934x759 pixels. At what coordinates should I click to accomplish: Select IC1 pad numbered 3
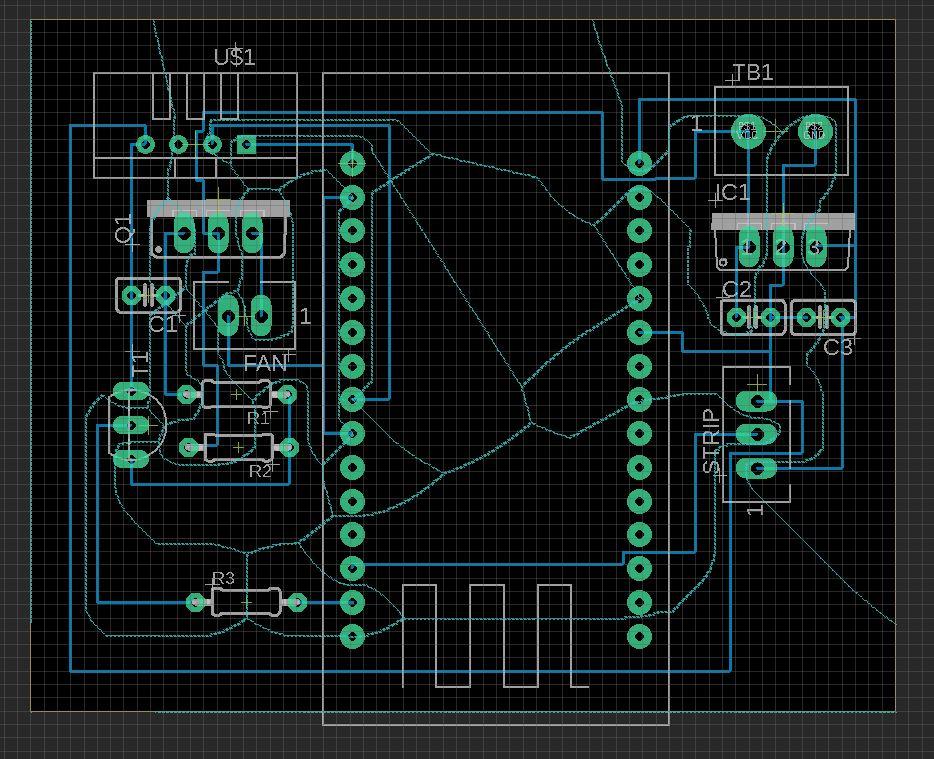(x=816, y=247)
